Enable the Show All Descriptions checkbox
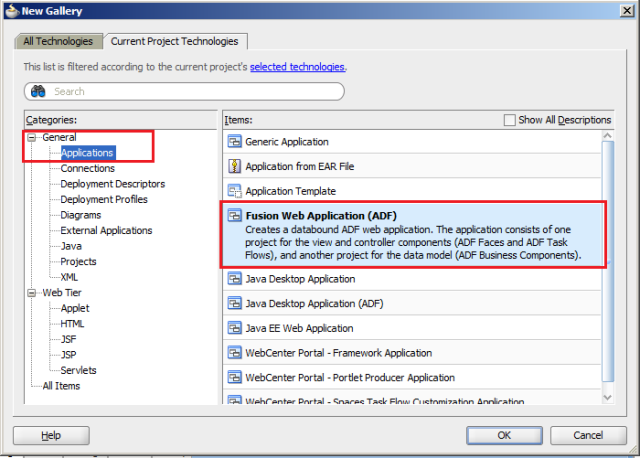 pos(510,120)
